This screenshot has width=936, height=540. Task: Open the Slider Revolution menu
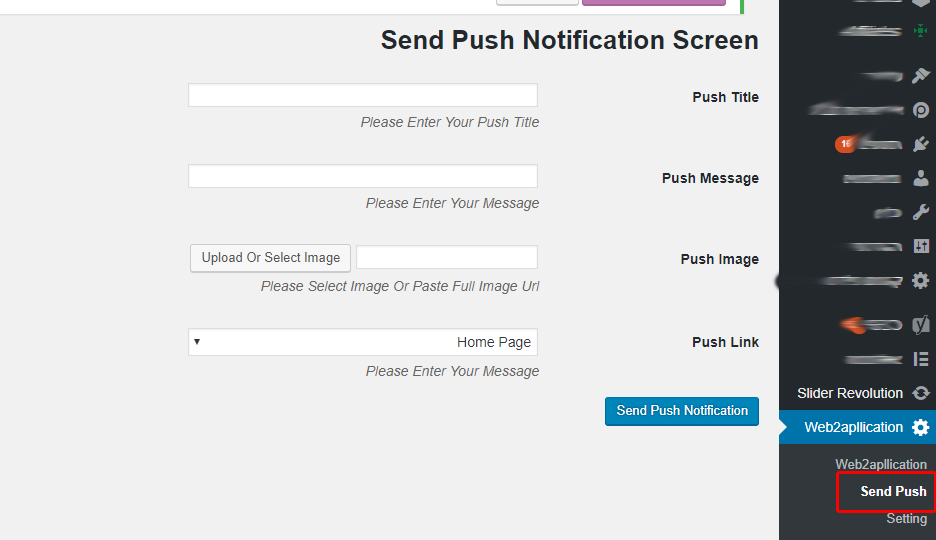(850, 393)
